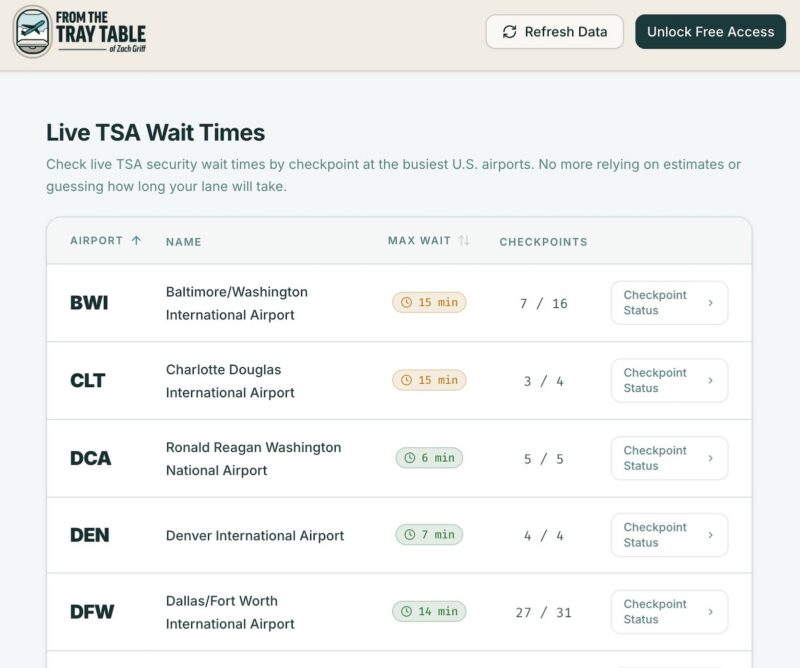Toggle Max Wait column sort arrows

pyautogui.click(x=464, y=241)
